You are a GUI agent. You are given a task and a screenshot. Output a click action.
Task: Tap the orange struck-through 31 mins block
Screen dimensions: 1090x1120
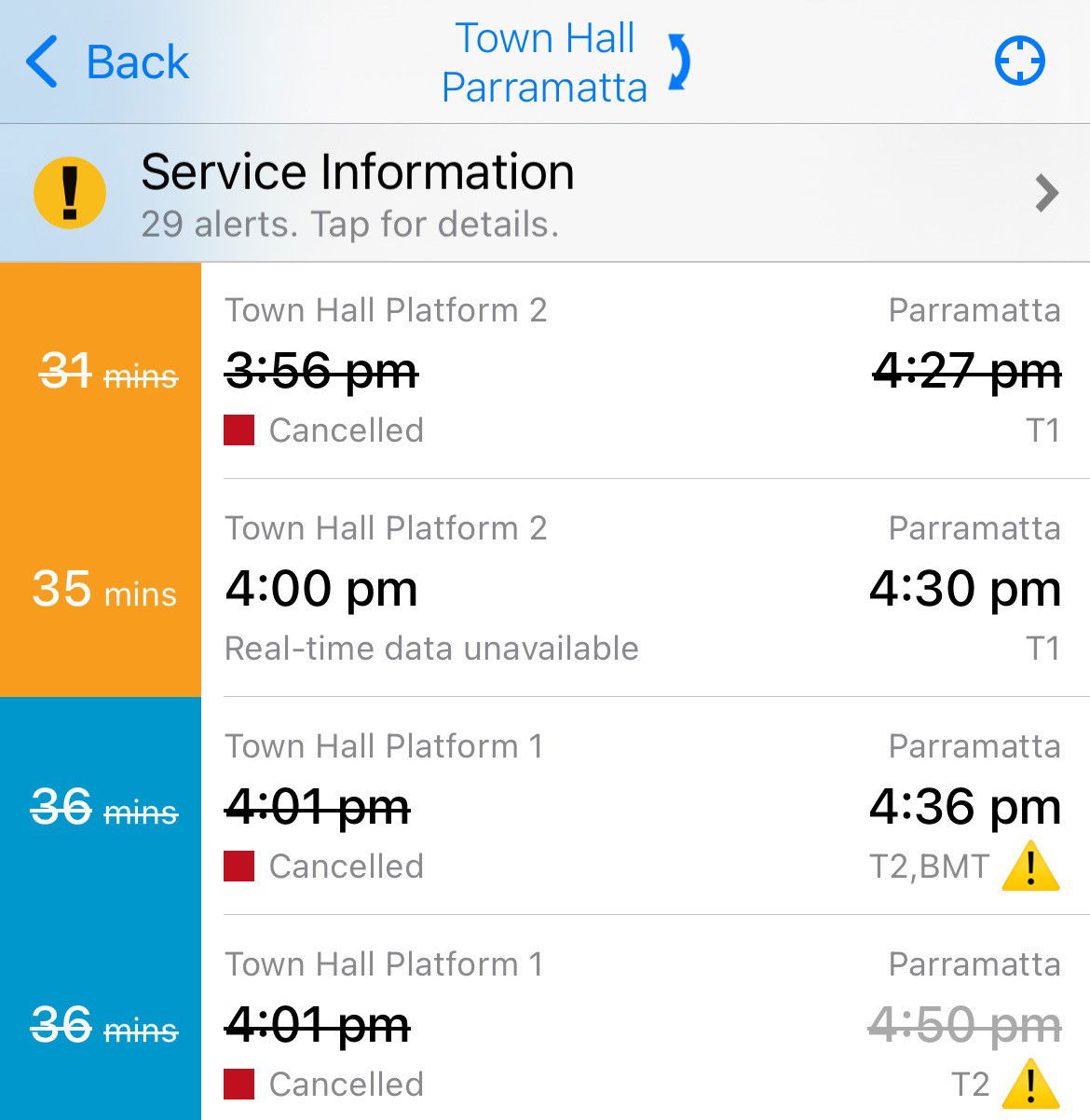(x=101, y=371)
